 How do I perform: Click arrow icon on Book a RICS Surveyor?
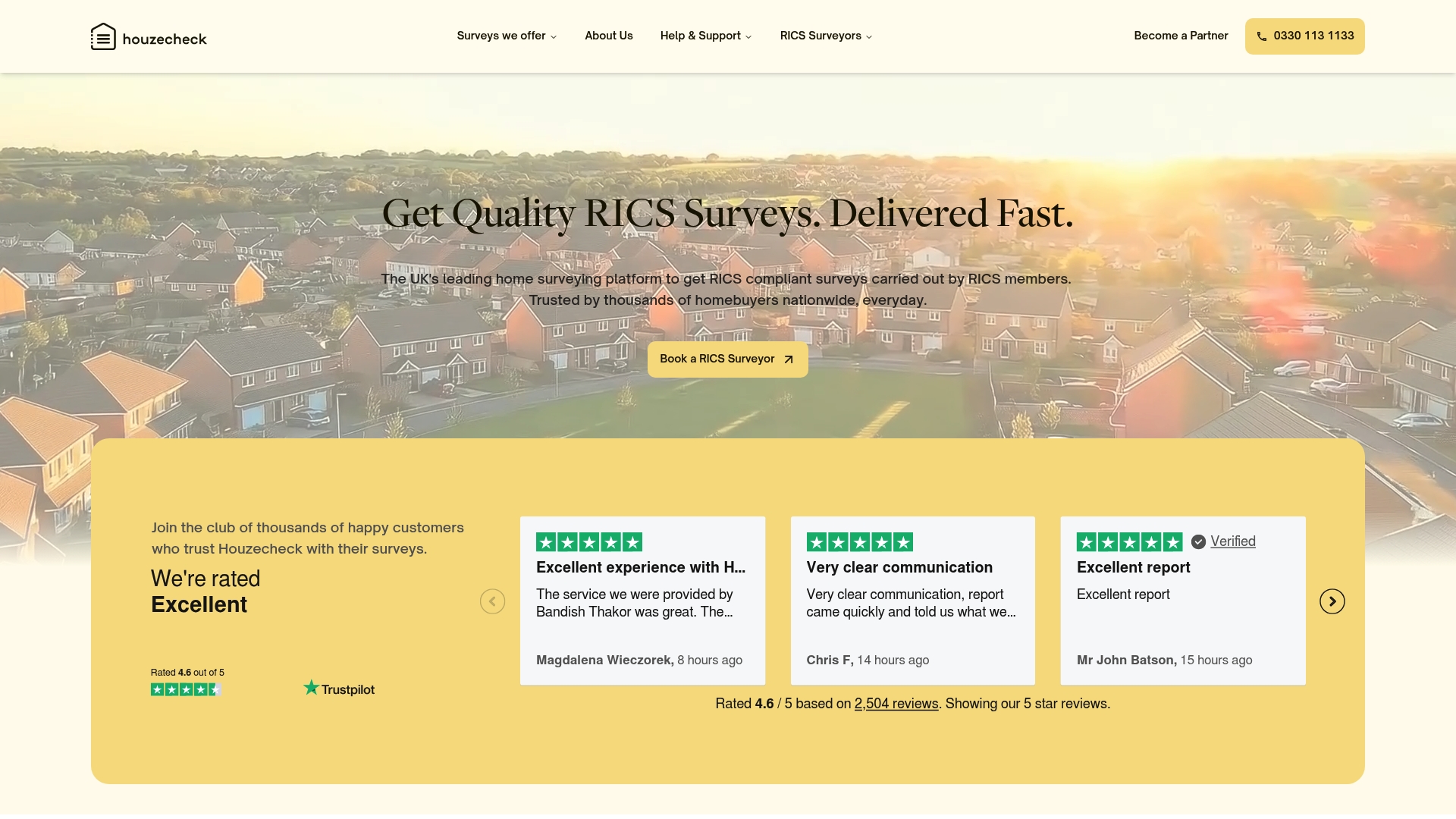(x=789, y=359)
